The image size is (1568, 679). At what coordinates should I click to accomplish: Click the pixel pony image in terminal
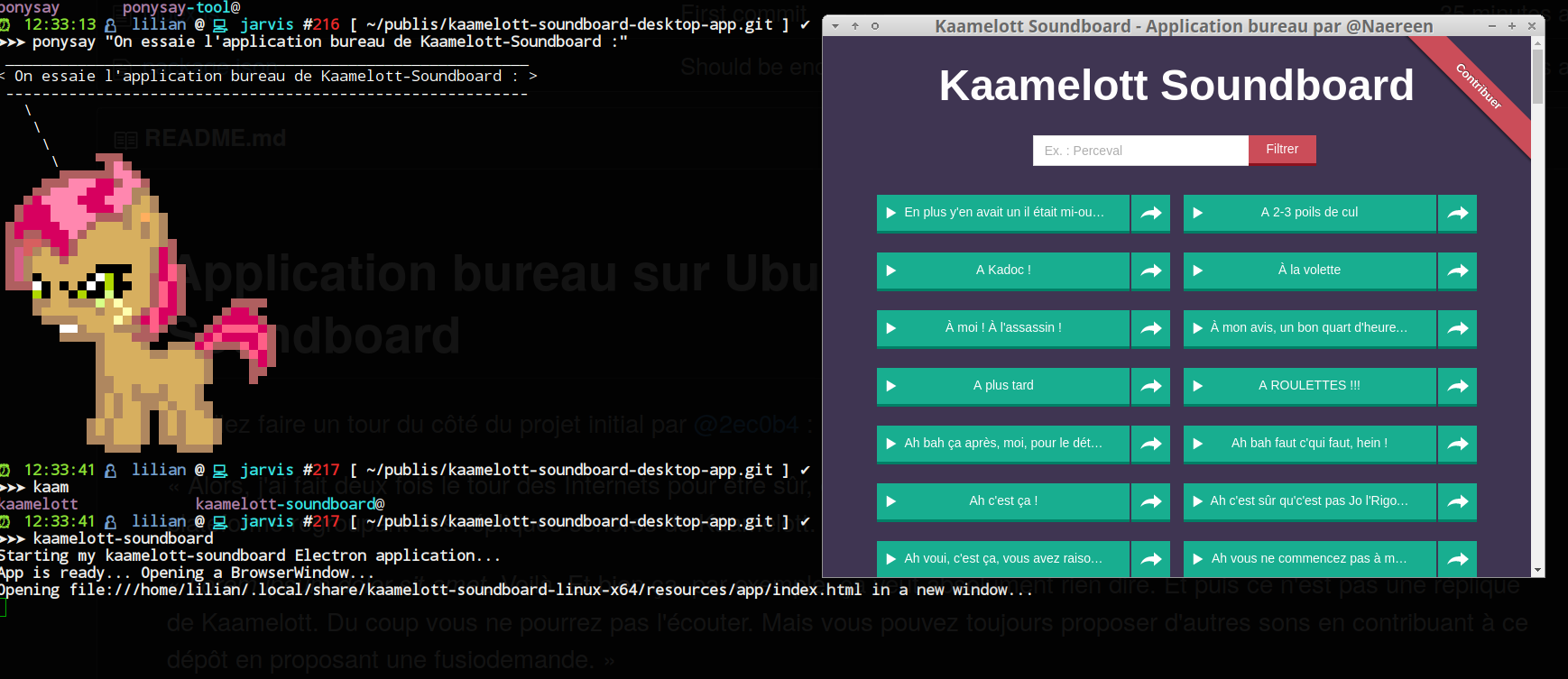pos(140,302)
